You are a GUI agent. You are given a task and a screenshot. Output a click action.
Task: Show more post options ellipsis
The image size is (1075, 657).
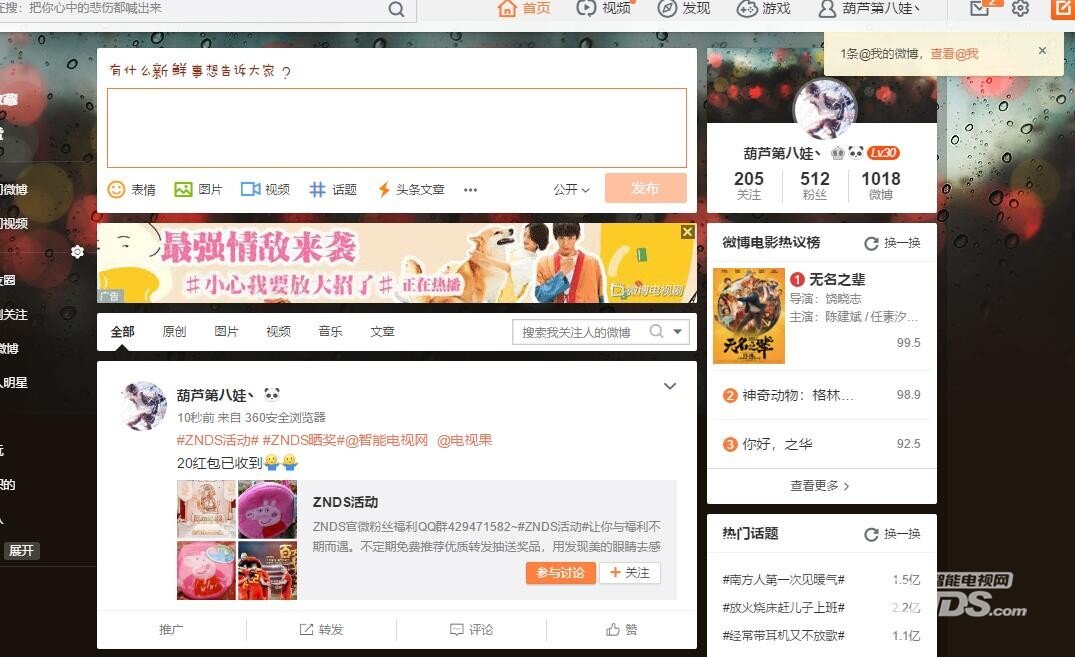click(470, 190)
